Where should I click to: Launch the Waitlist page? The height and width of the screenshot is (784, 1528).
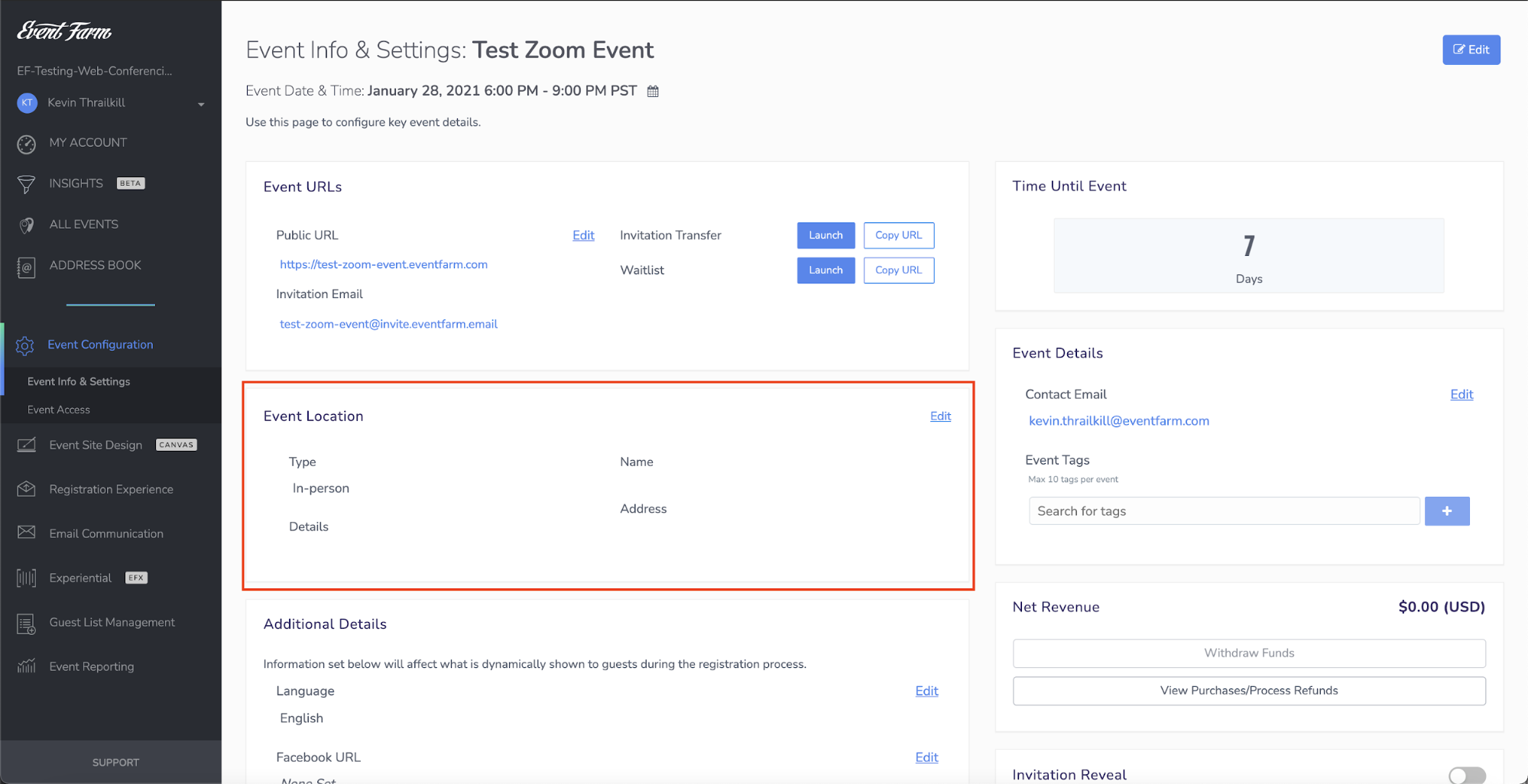click(x=826, y=271)
